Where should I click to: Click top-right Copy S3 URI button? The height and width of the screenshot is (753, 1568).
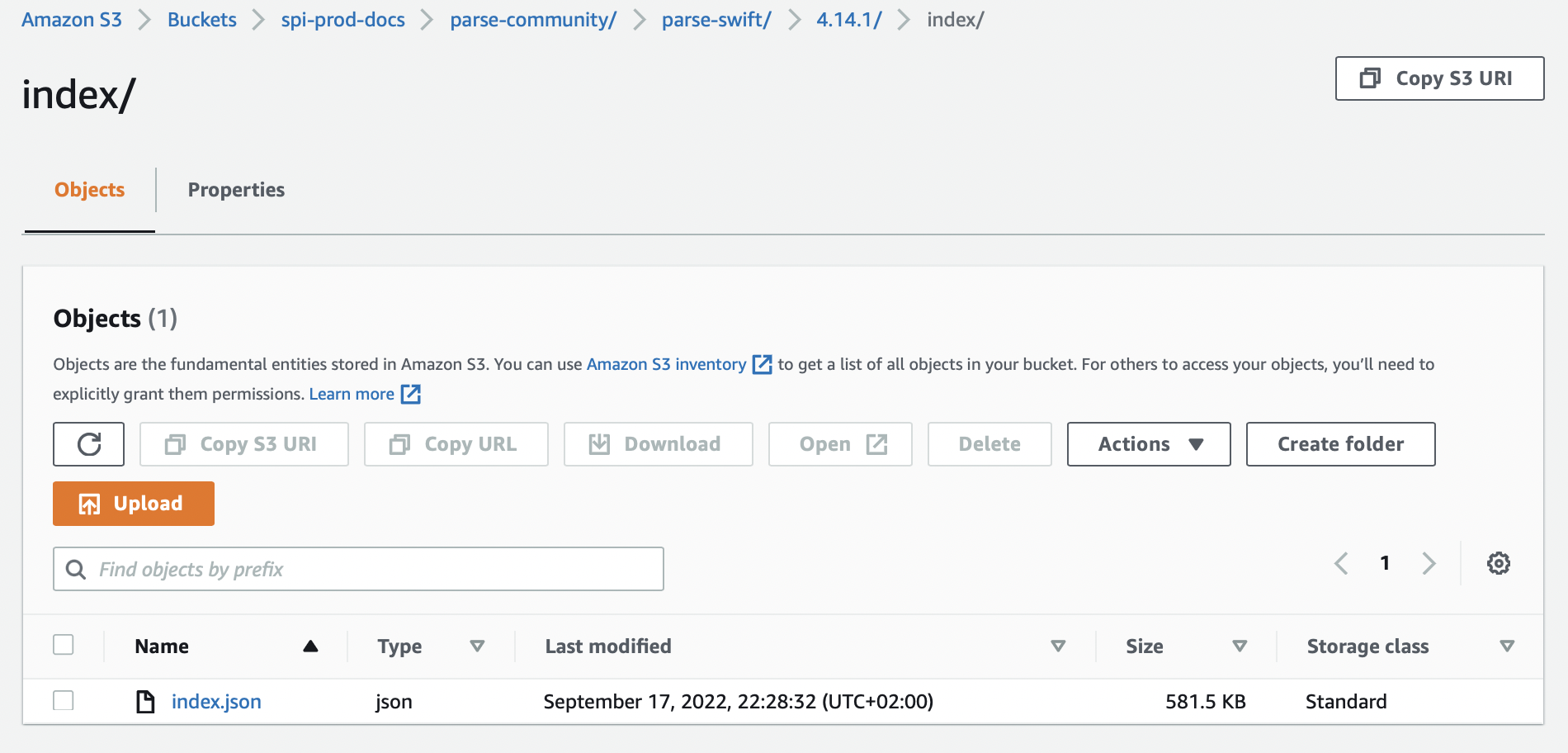pos(1439,78)
